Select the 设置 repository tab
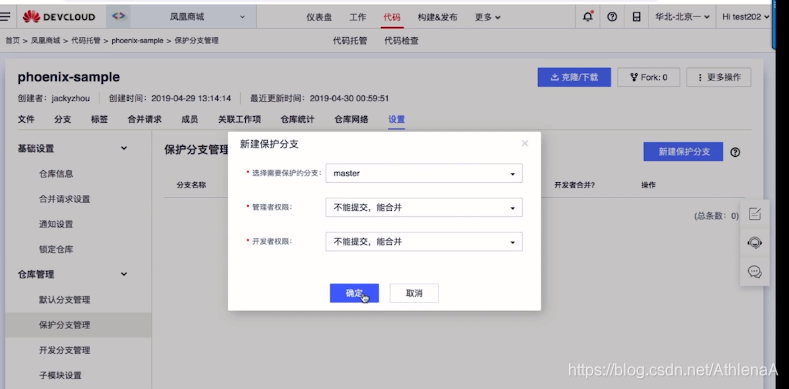 (x=397, y=119)
